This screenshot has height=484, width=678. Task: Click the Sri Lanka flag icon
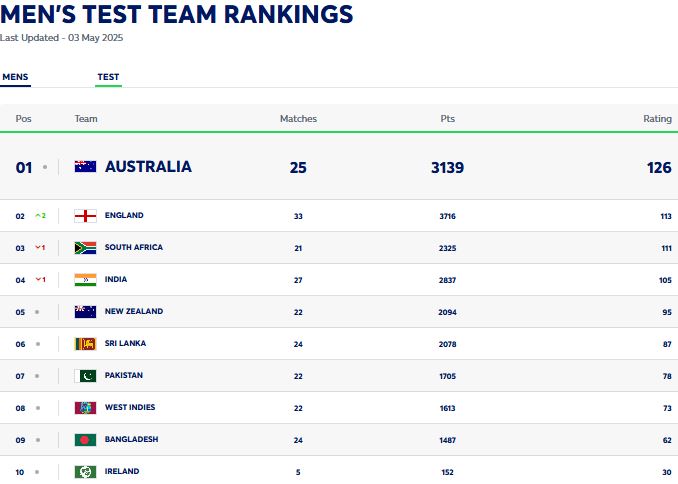point(85,344)
